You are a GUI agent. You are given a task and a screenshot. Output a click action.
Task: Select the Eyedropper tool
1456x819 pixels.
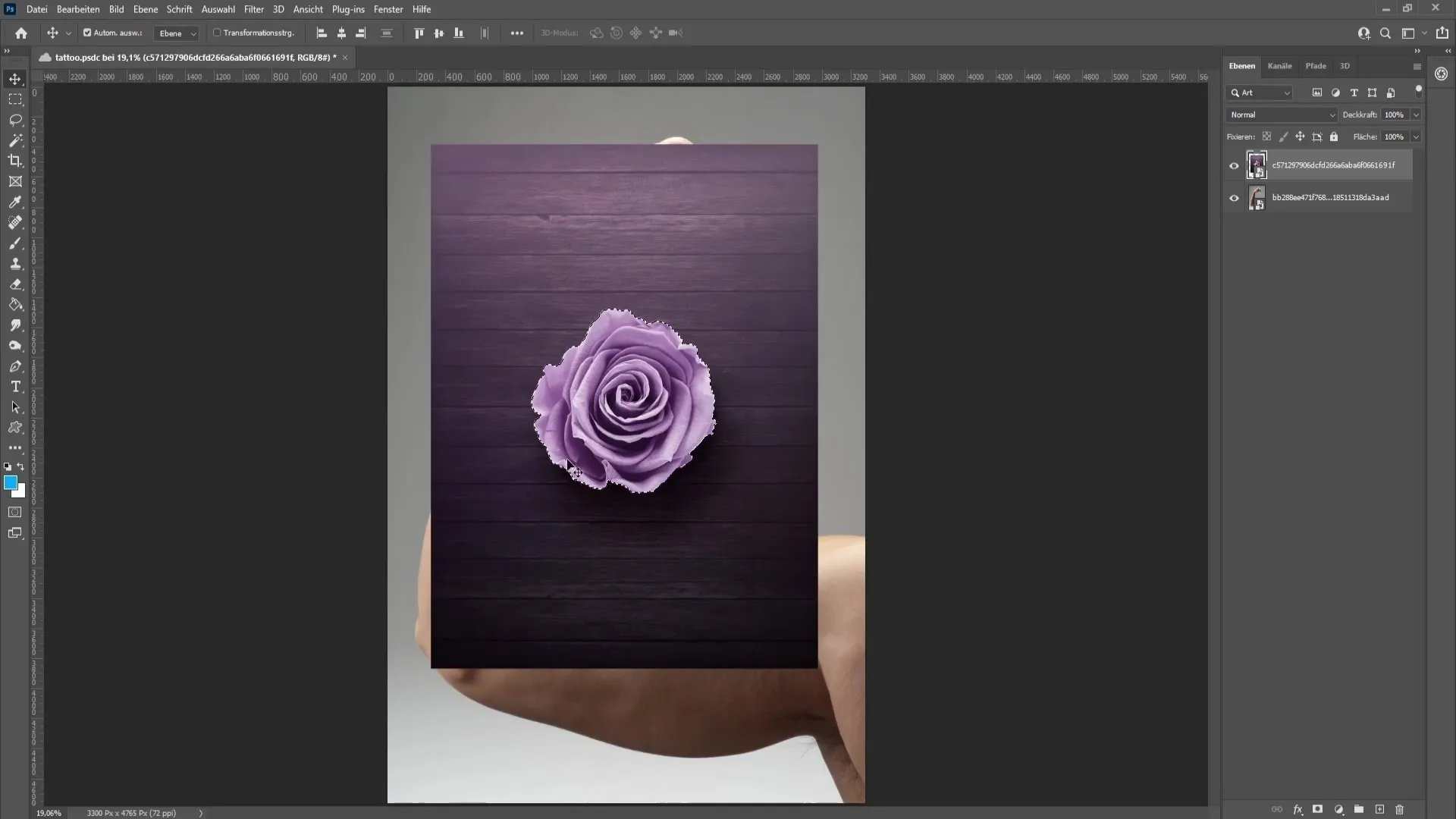coord(15,200)
